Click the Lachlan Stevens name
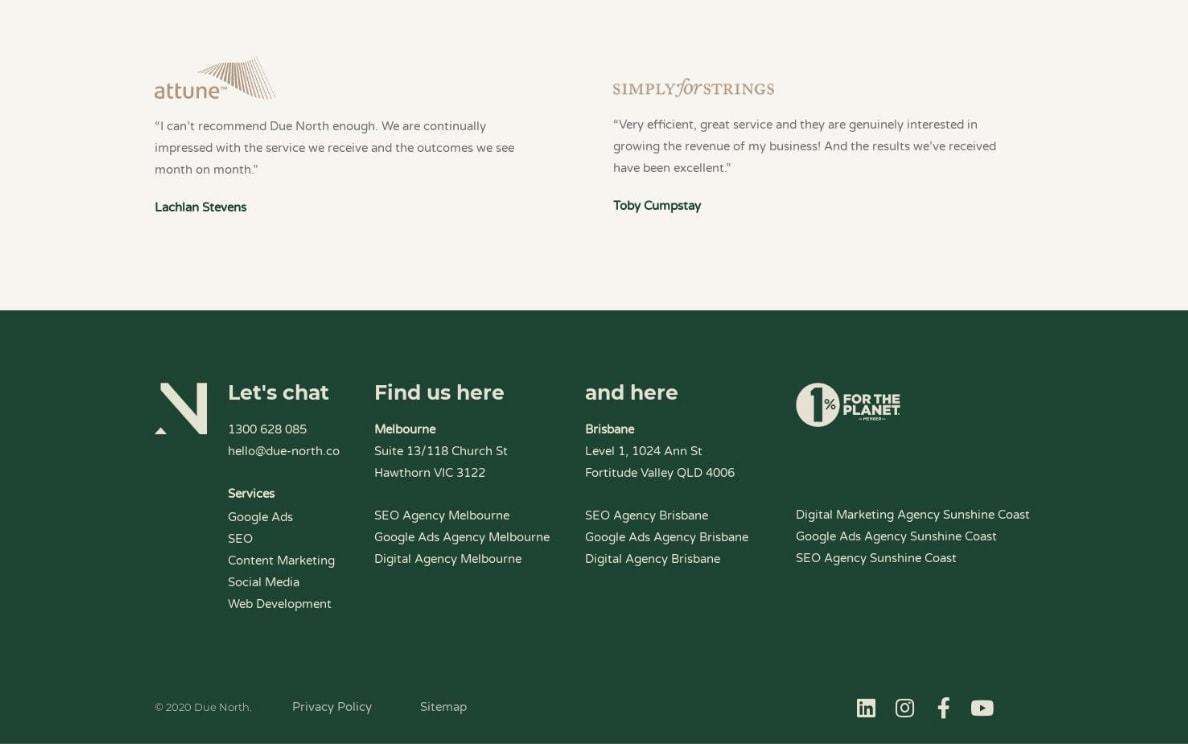This screenshot has height=744, width=1188. click(x=201, y=207)
